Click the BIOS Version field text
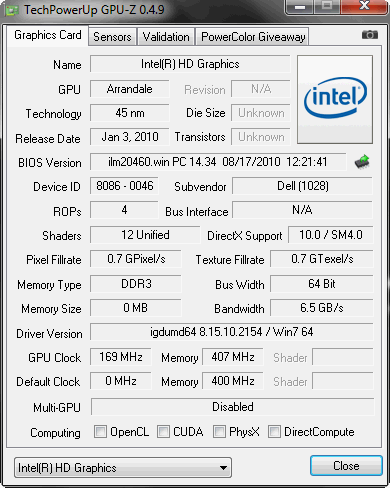Screen dimensions: 390x488 click(x=218, y=162)
